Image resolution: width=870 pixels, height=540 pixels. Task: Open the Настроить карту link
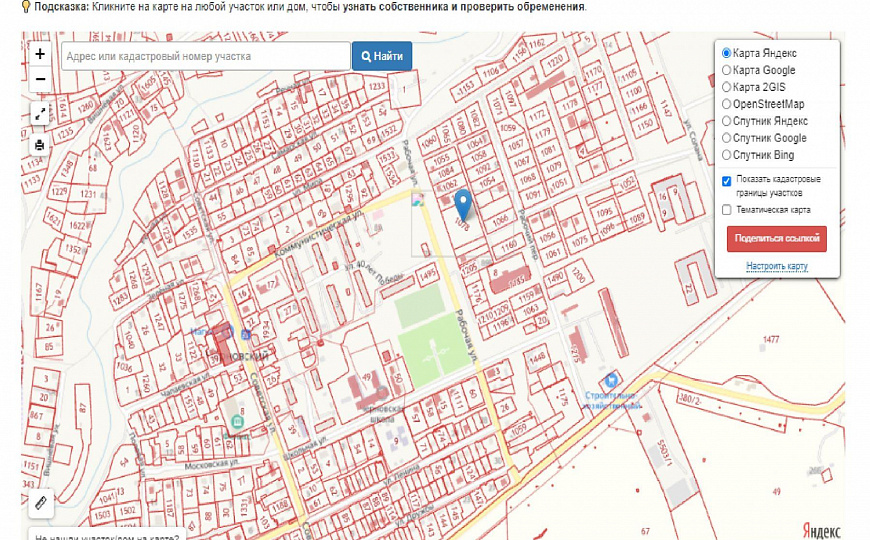[x=777, y=267]
